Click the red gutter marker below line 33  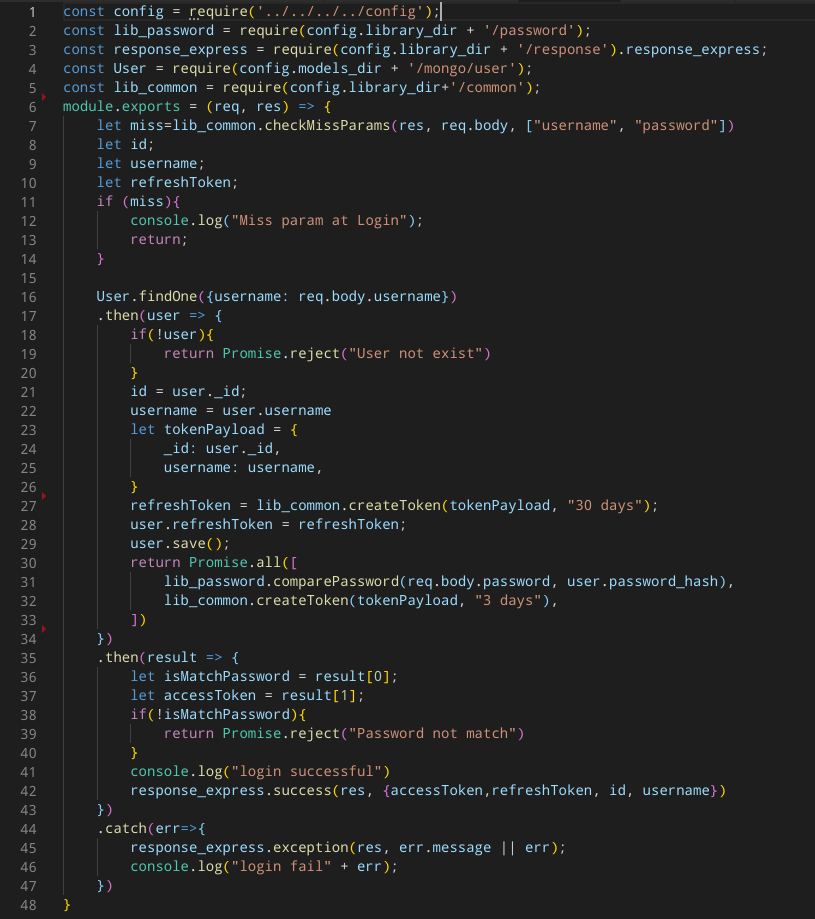point(44,629)
